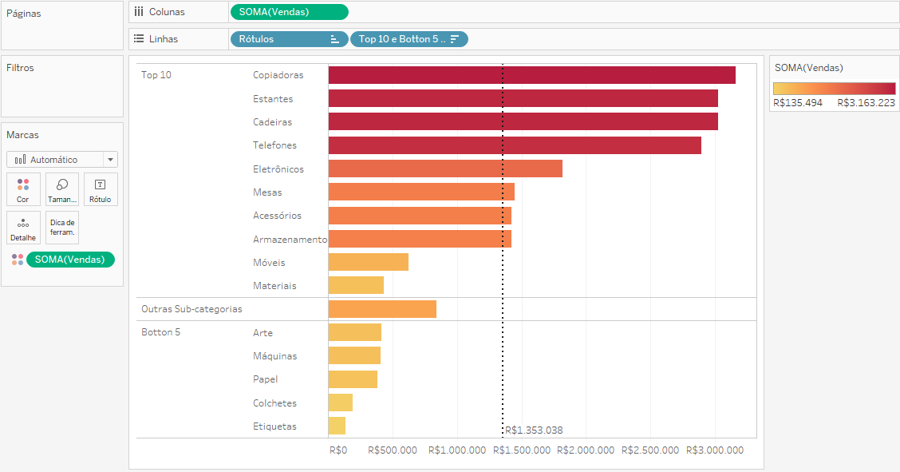Click sort icon on Top 10 e Botton 5 pill
The image size is (900, 472).
[x=455, y=39]
